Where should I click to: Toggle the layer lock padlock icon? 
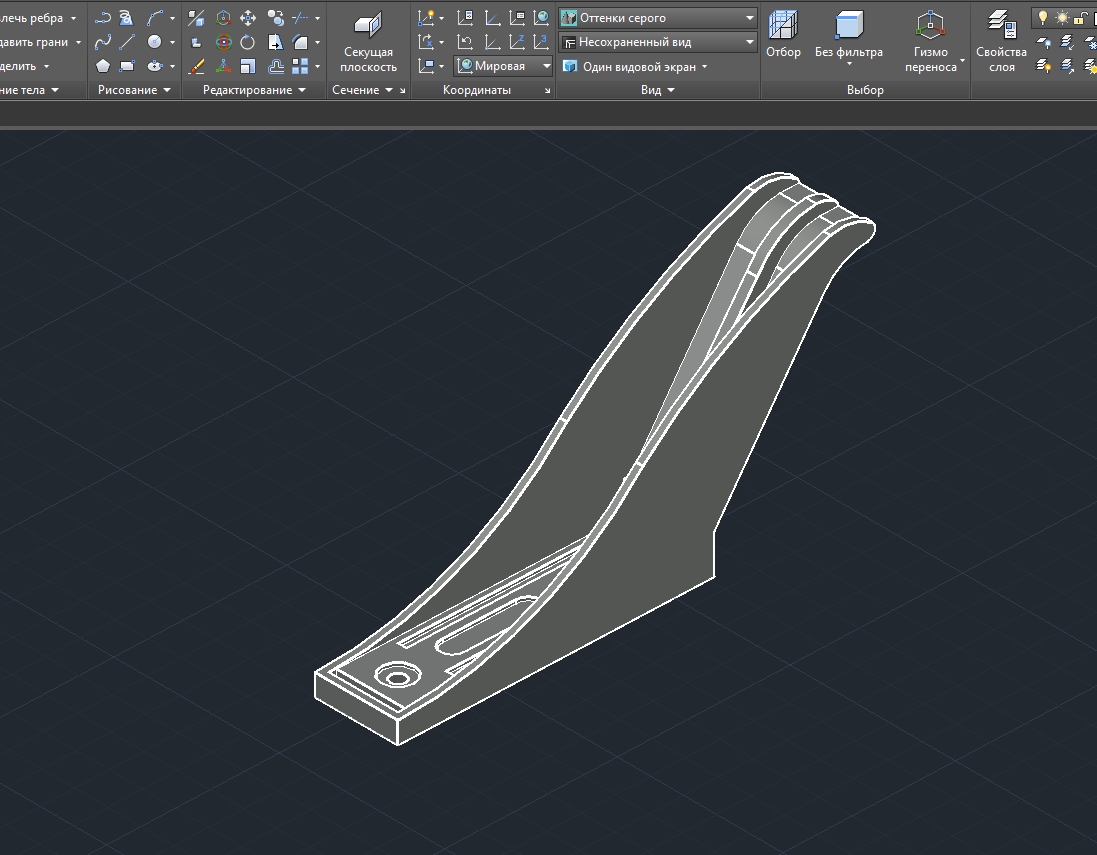point(1080,17)
